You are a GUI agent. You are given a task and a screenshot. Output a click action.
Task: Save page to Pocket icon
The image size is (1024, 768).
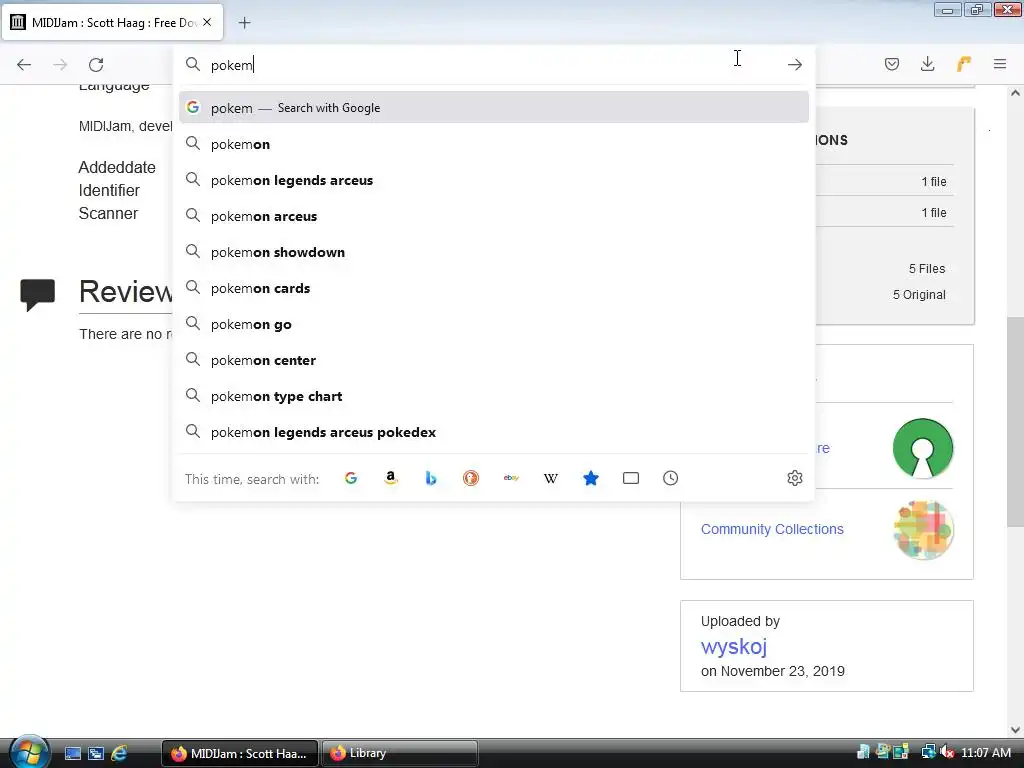[892, 64]
